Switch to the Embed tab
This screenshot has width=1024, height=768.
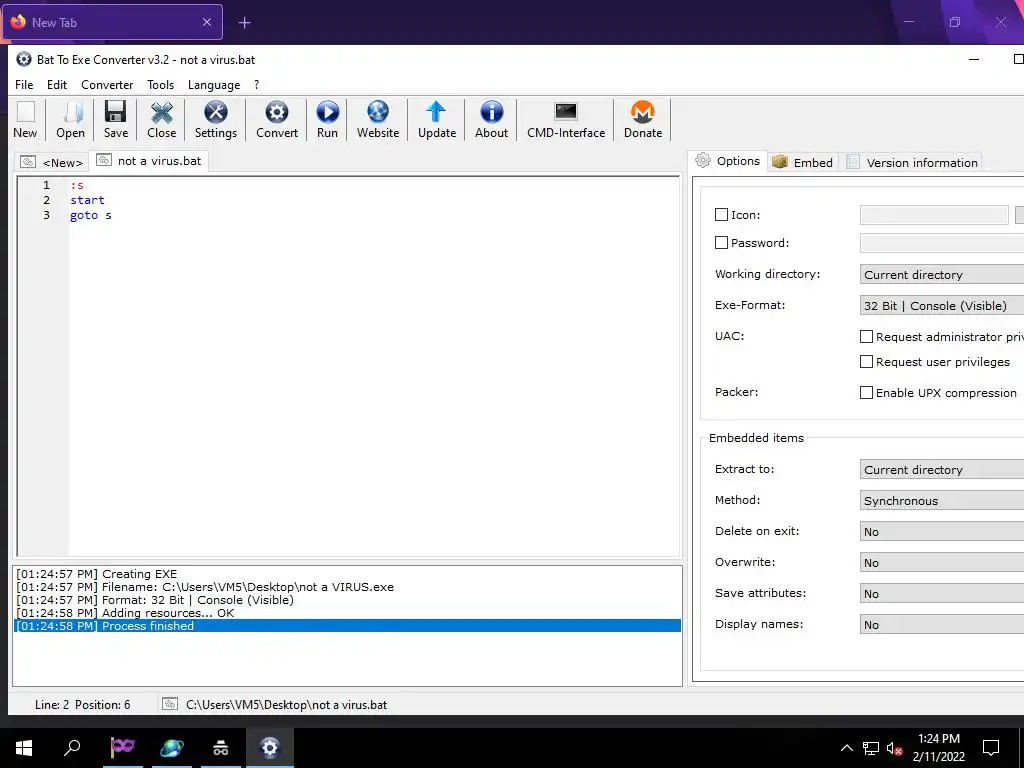tap(803, 162)
